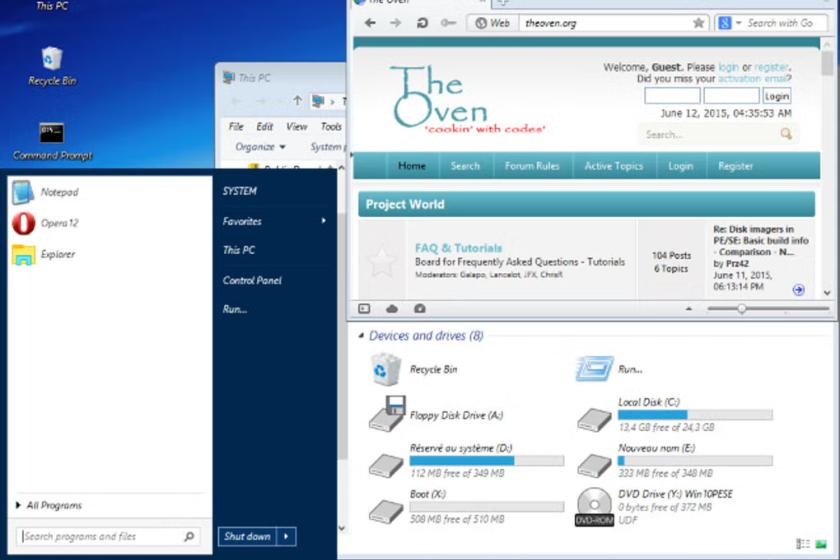Reload the theoven.org page

[x=422, y=23]
